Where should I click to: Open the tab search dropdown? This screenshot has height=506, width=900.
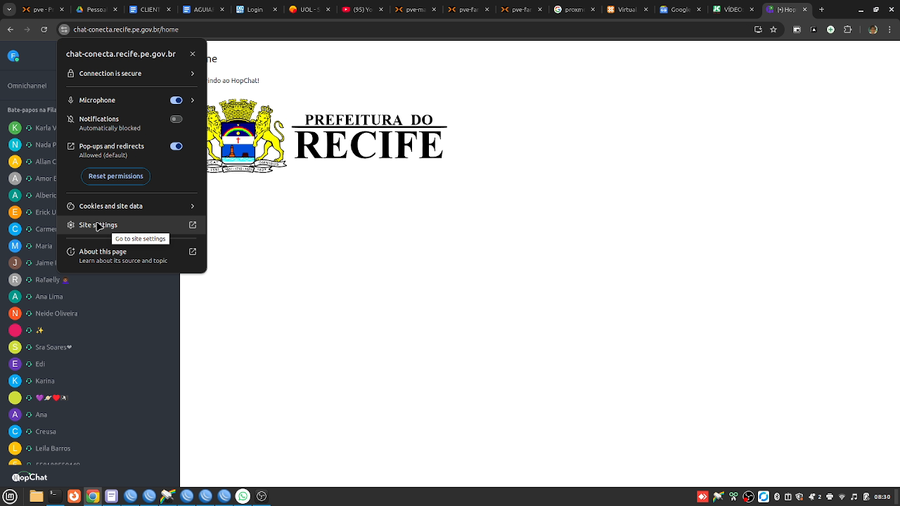point(9,9)
